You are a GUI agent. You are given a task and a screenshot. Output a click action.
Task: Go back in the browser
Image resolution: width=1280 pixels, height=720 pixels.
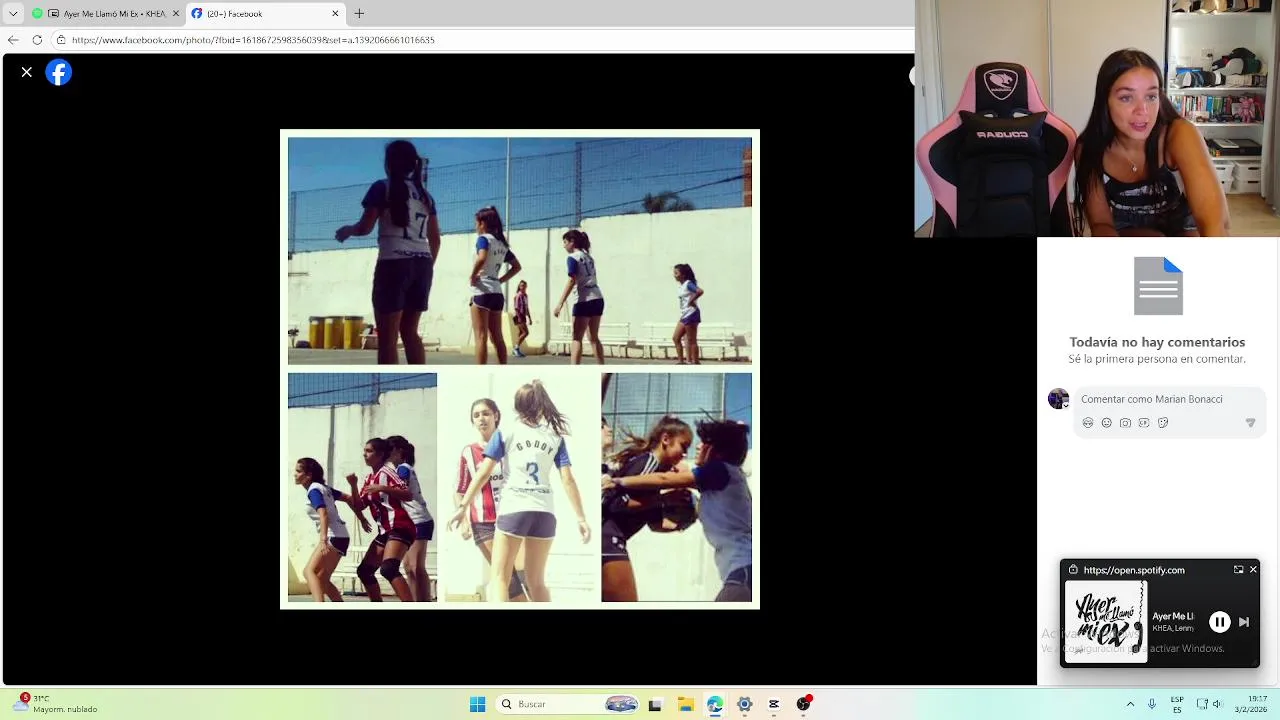[13, 40]
